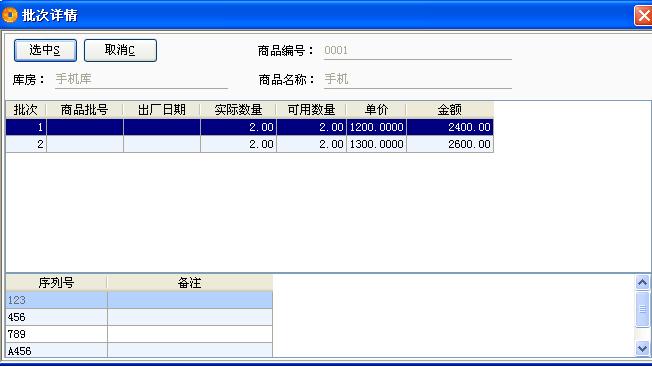
Task: Click the 备注 column header
Action: (x=190, y=283)
